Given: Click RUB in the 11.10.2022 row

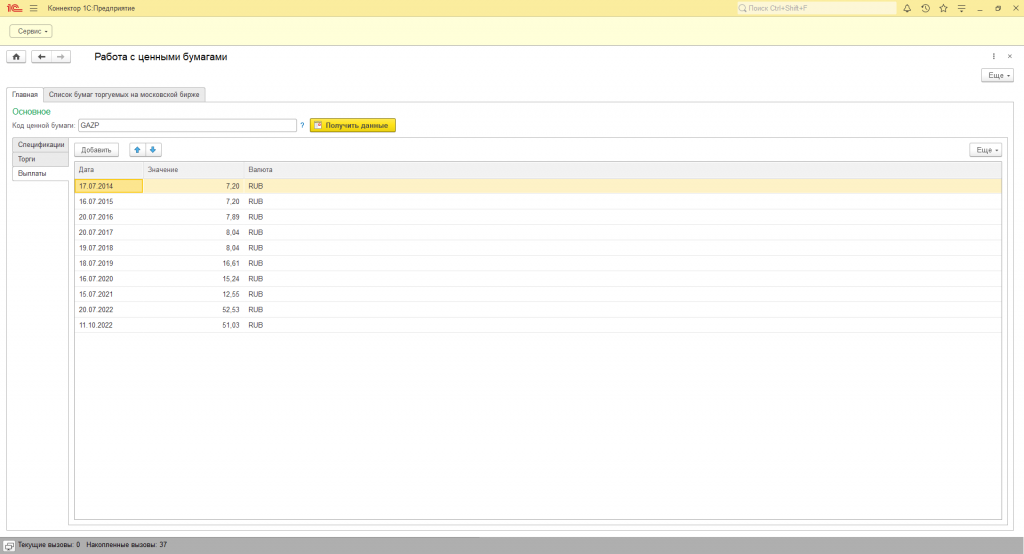Looking at the screenshot, I should (255, 325).
